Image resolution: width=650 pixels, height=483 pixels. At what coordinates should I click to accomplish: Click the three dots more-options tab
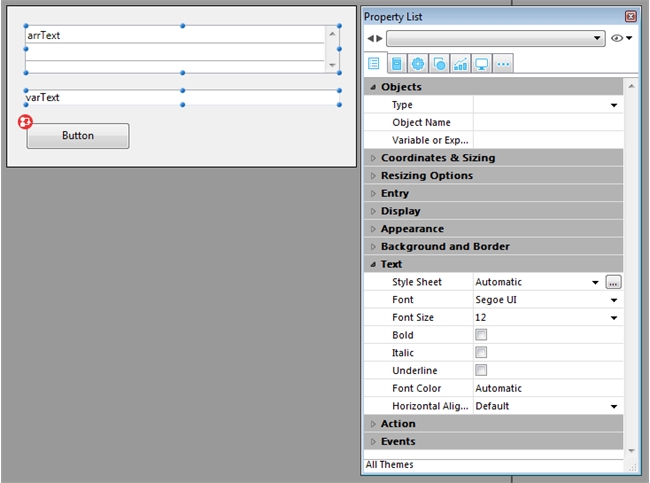tap(503, 63)
